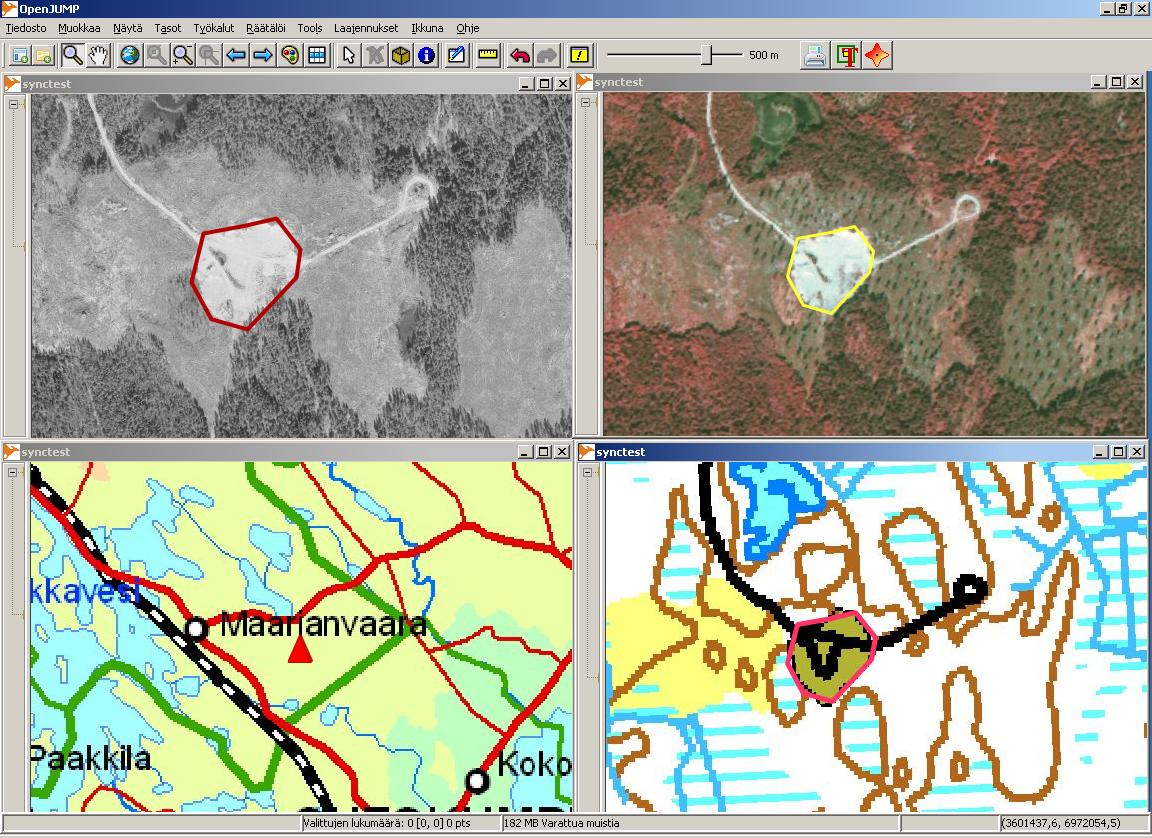Open the Tiedosto menu
Viewport: 1152px width, 838px height.
click(26, 28)
